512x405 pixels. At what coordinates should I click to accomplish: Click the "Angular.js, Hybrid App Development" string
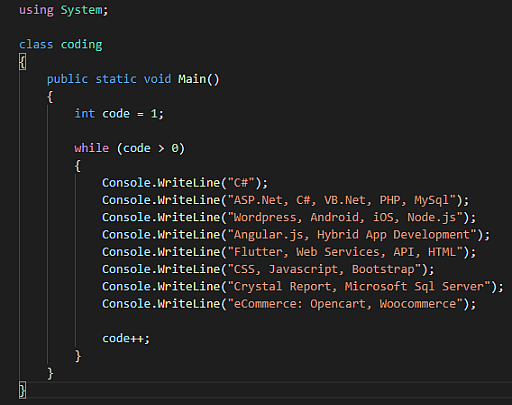[x=352, y=235]
